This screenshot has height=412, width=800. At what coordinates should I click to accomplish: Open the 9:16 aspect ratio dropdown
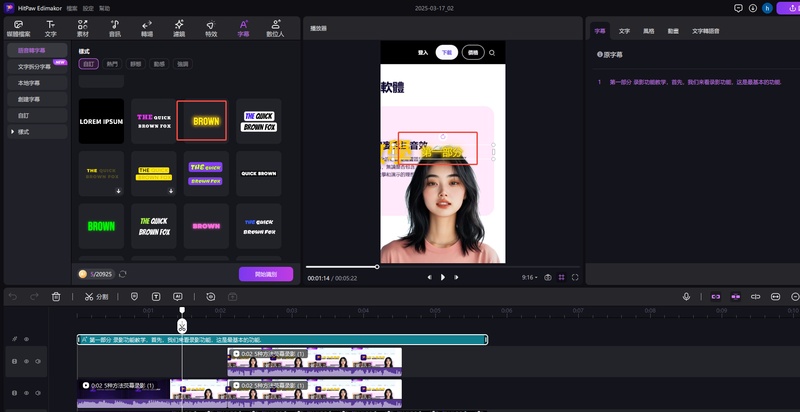coord(529,277)
